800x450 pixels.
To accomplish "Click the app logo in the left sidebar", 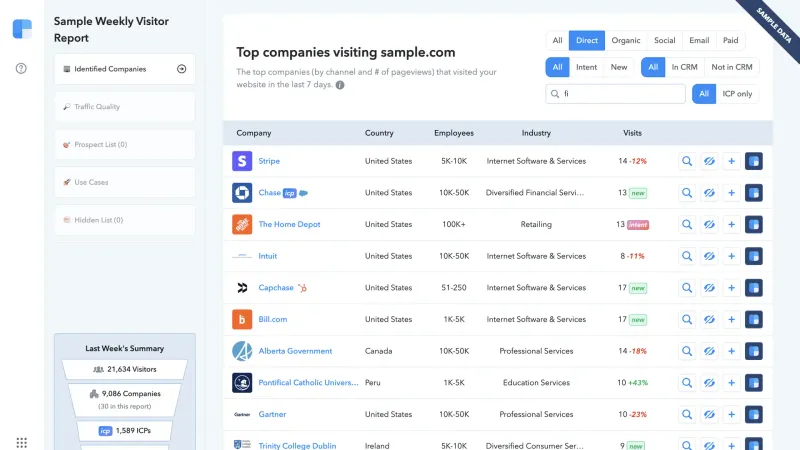I will (22, 29).
